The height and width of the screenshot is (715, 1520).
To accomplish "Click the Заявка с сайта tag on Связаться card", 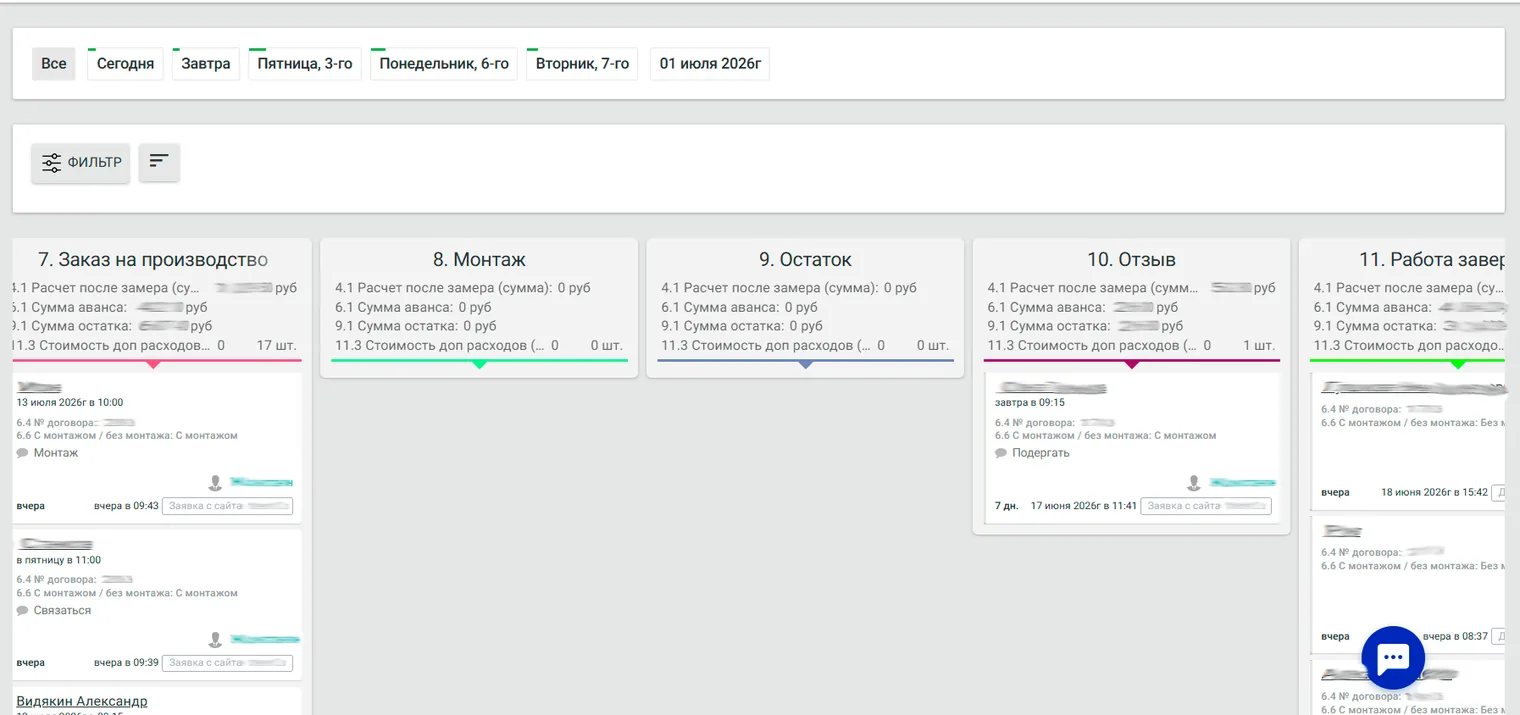I will pos(227,663).
